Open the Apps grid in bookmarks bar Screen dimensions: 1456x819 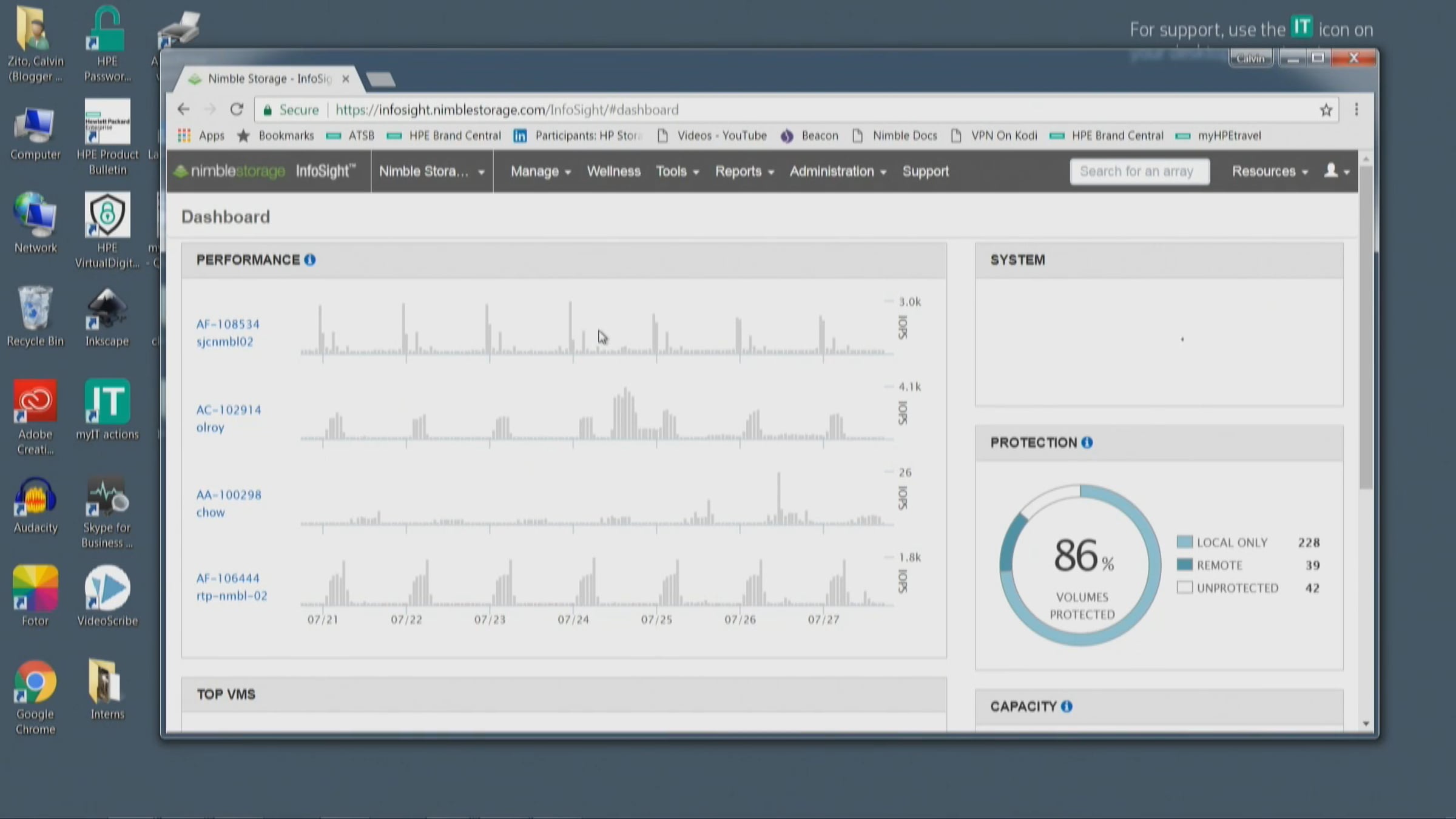[201, 135]
